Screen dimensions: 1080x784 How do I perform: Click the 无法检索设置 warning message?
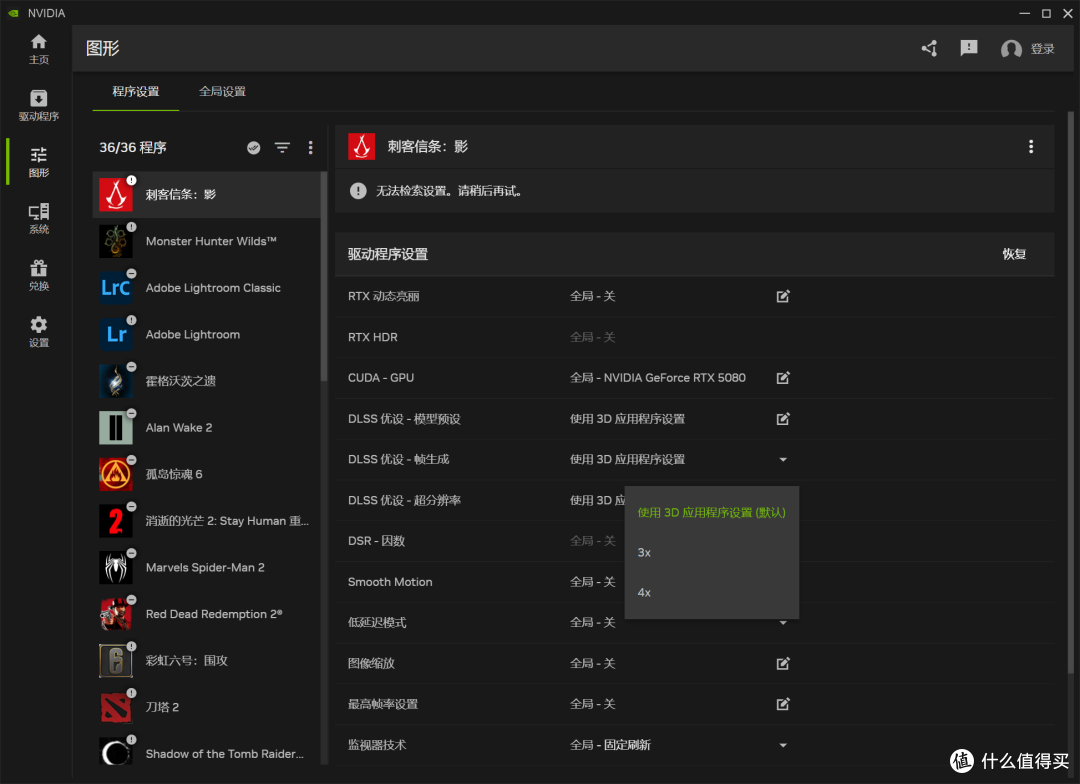click(x=448, y=191)
